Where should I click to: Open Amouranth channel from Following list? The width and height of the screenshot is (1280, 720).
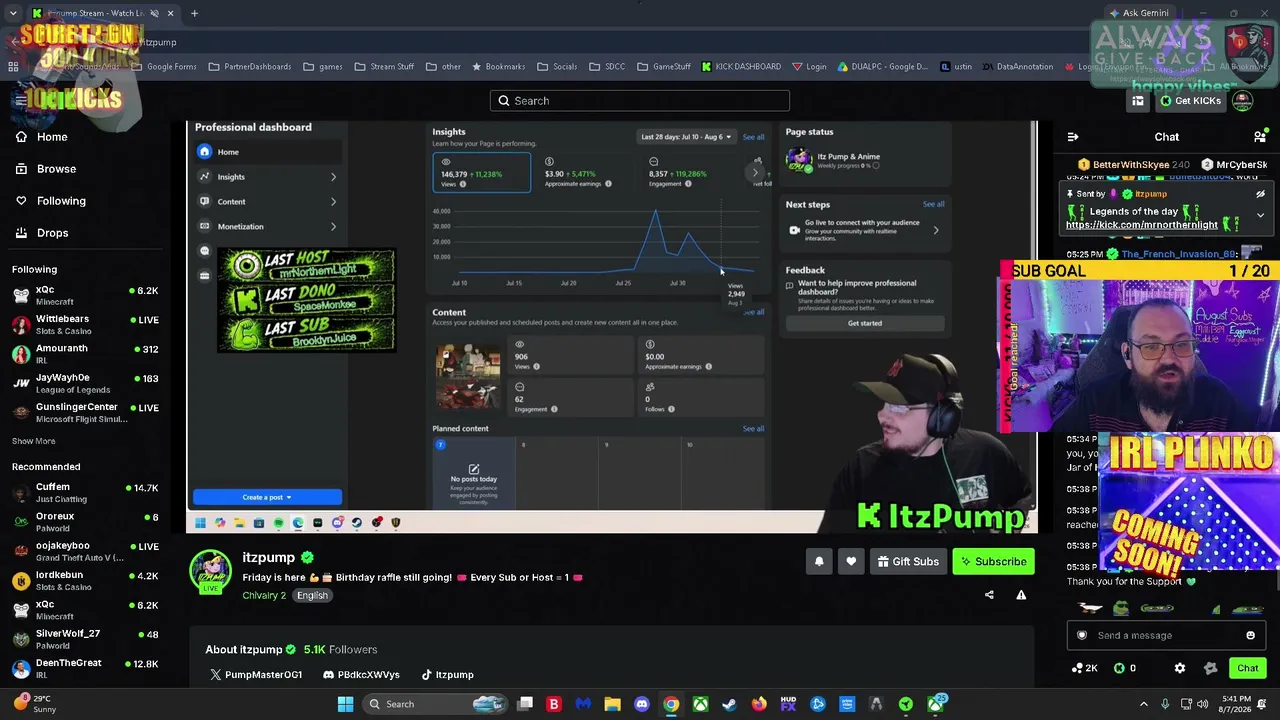[x=84, y=354]
